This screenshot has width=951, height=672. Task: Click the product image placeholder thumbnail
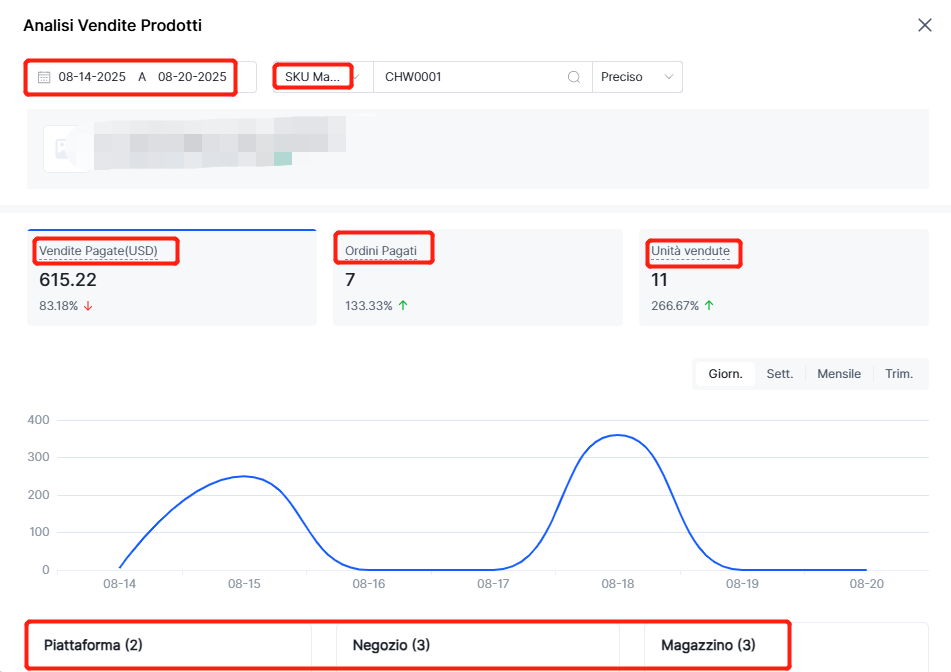[66, 150]
